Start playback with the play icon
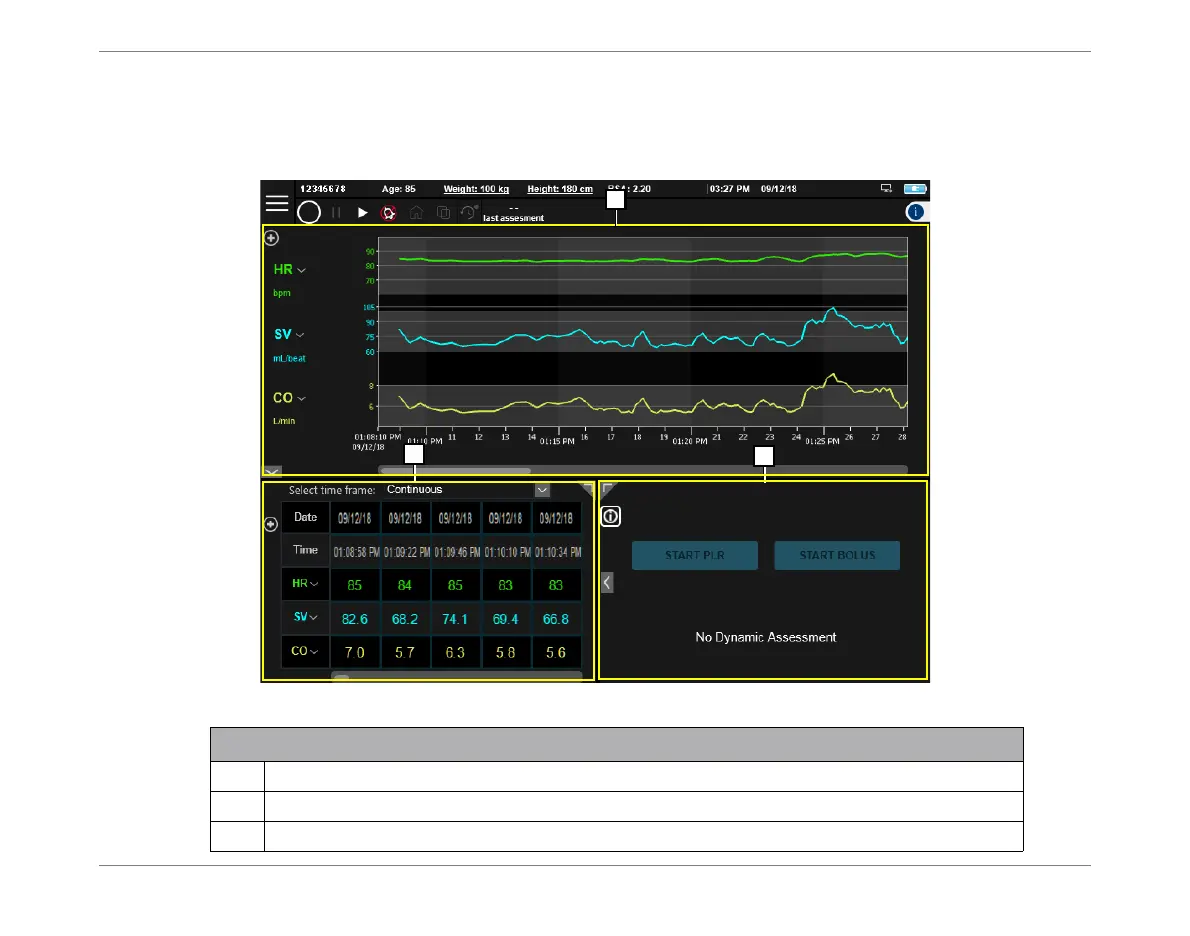 (x=363, y=213)
